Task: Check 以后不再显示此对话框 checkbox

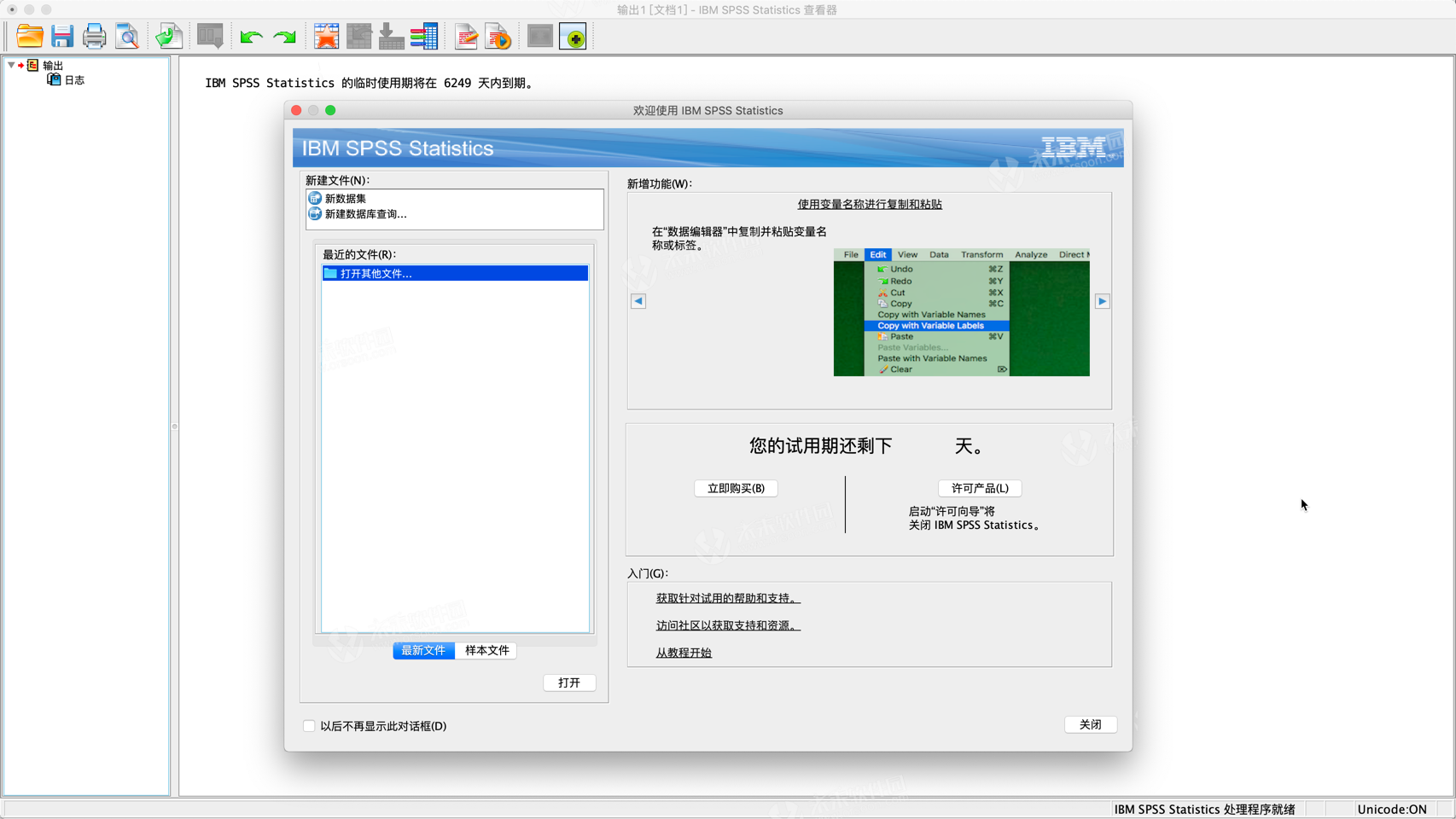Action: click(309, 726)
